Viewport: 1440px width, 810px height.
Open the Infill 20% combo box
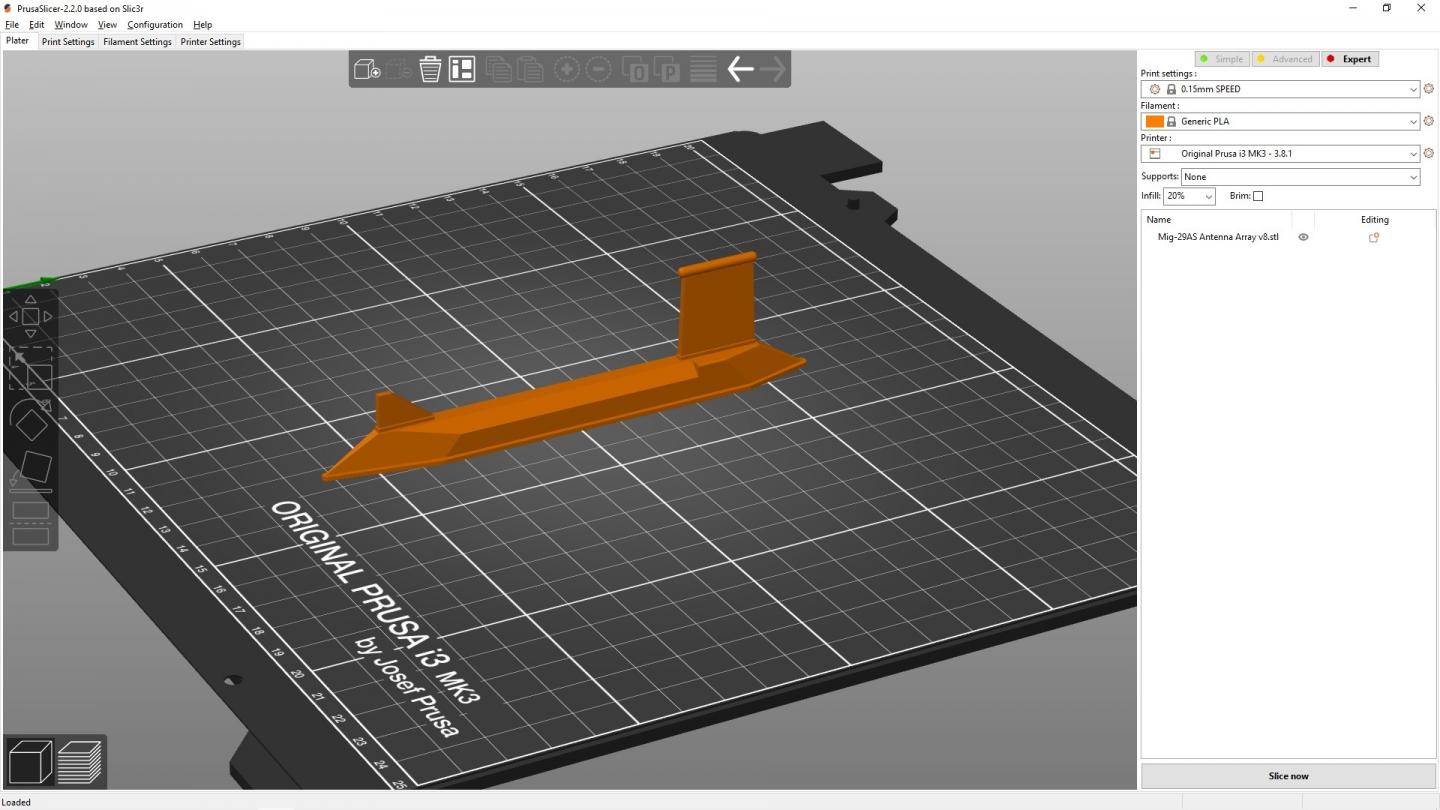coord(1189,196)
